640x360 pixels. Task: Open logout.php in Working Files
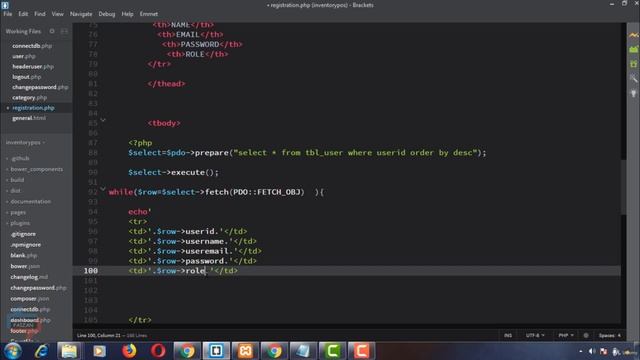[27, 77]
